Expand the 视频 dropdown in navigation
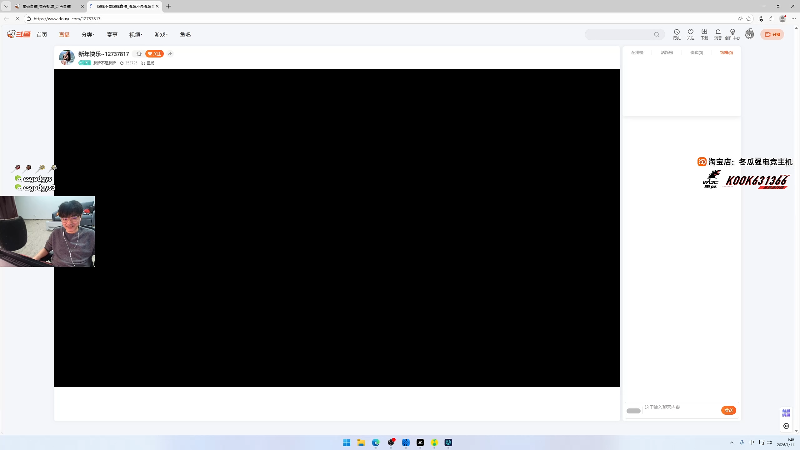This screenshot has width=800, height=450. point(135,35)
